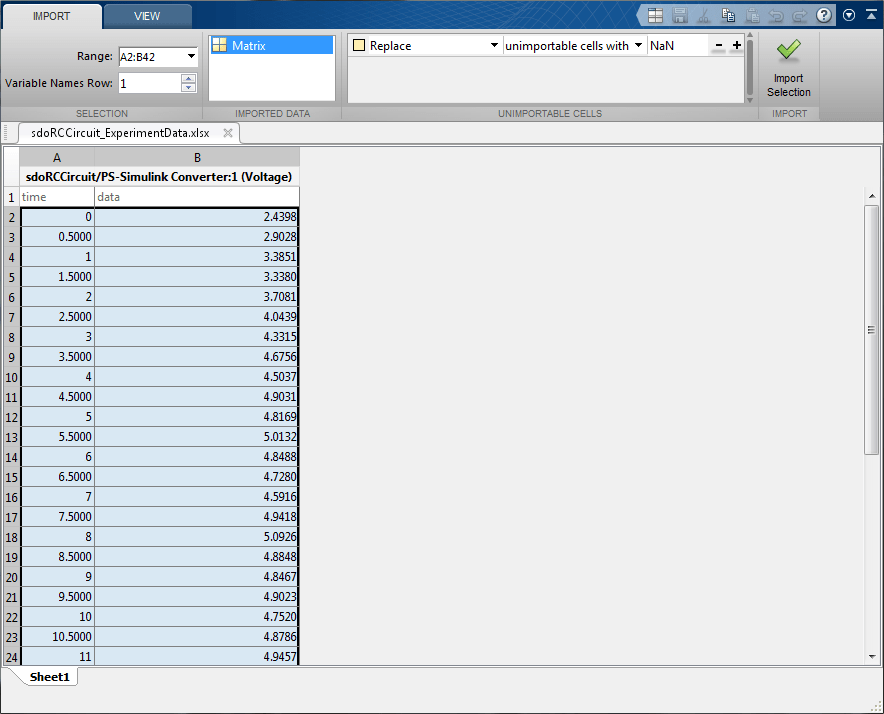
Task: Collapse the toolstrip with the up-arrow icon
Action: (871, 15)
